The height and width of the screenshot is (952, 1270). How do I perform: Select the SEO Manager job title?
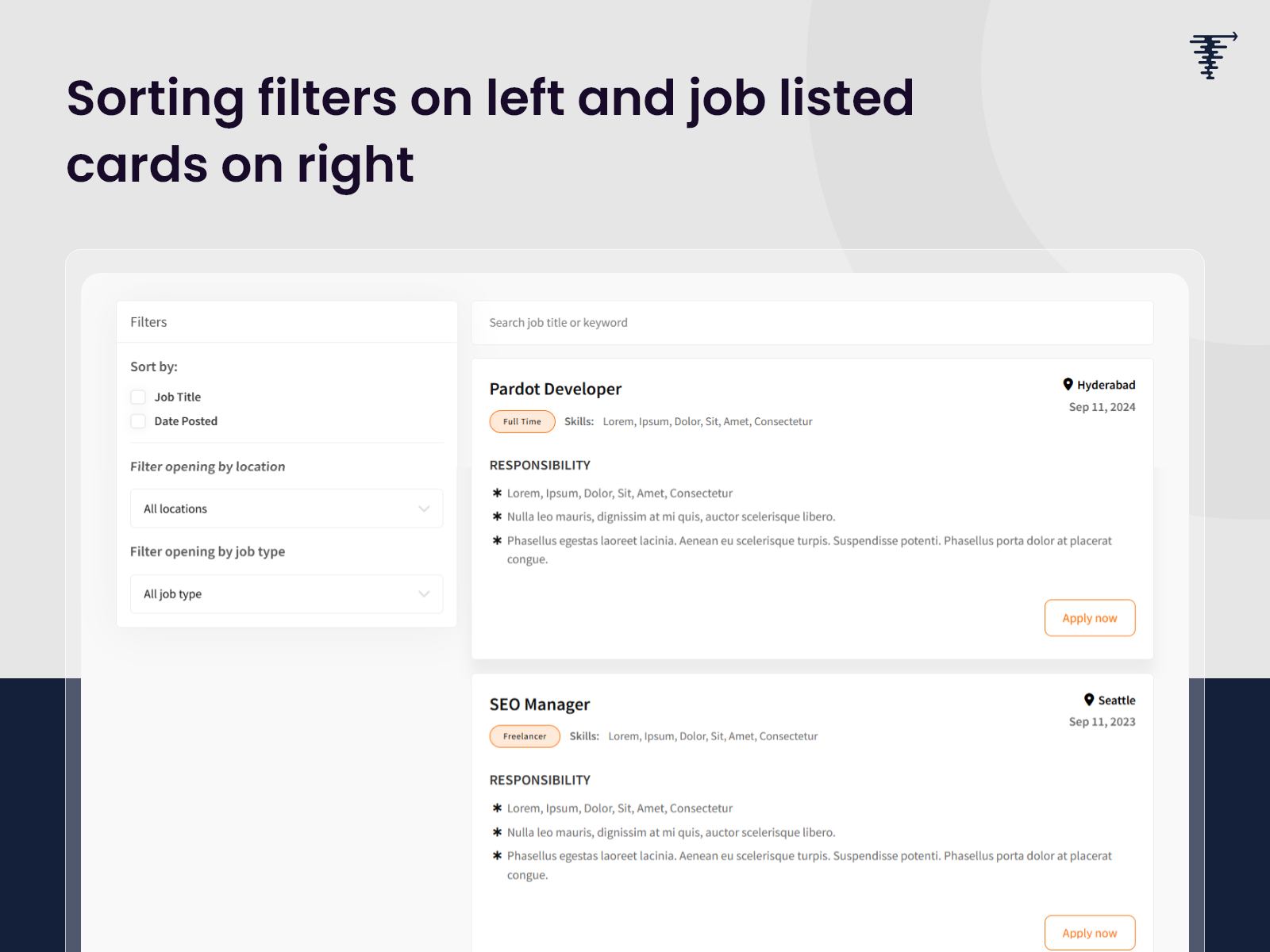pyautogui.click(x=540, y=704)
